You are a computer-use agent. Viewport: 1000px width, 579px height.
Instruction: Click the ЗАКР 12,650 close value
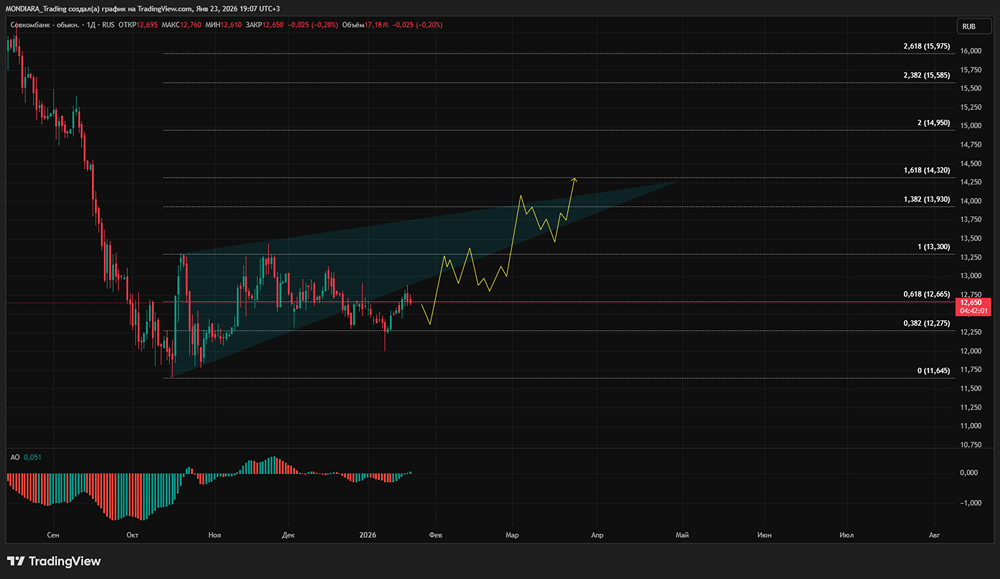(x=265, y=25)
